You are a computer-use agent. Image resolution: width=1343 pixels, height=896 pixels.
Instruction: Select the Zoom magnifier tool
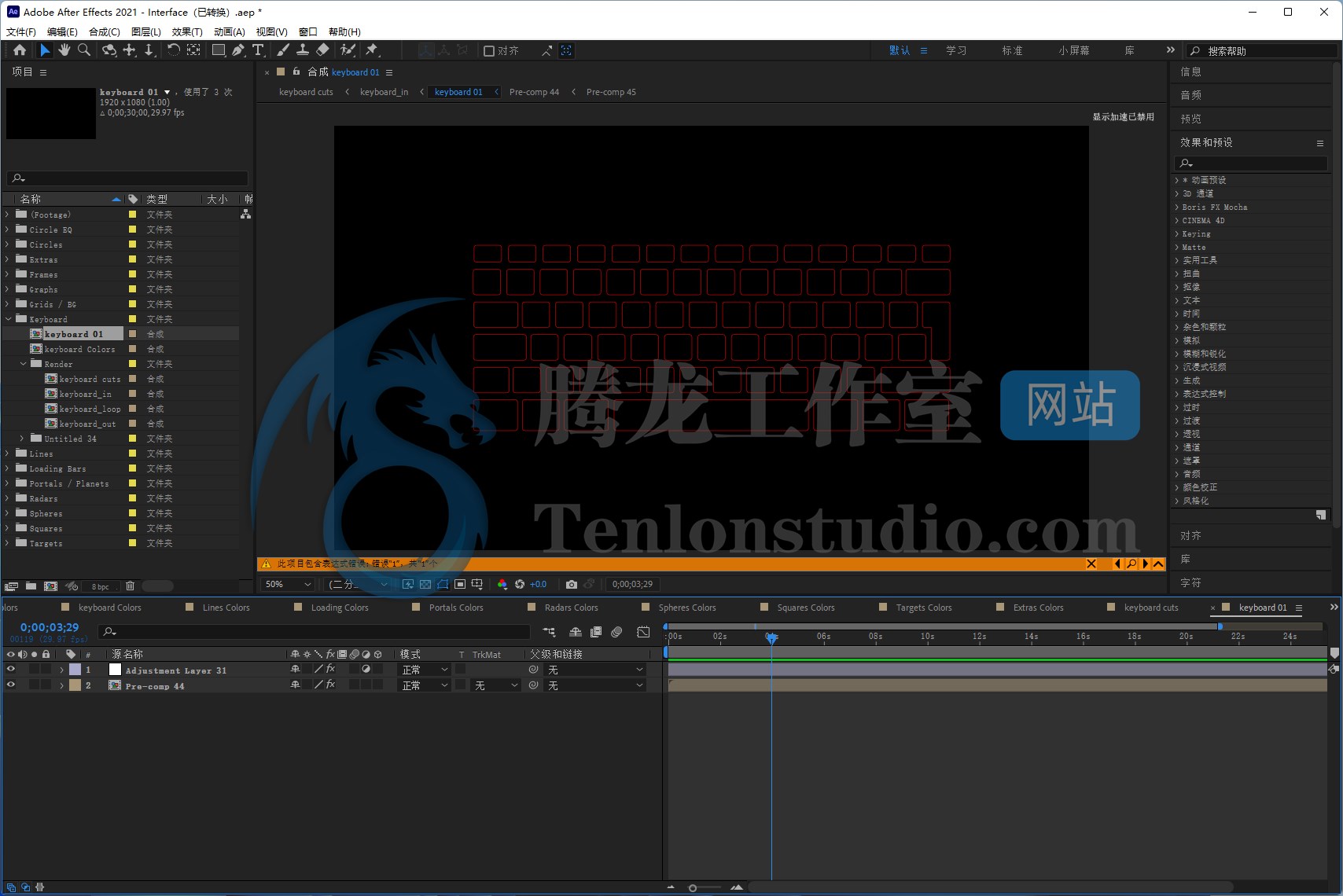click(84, 50)
